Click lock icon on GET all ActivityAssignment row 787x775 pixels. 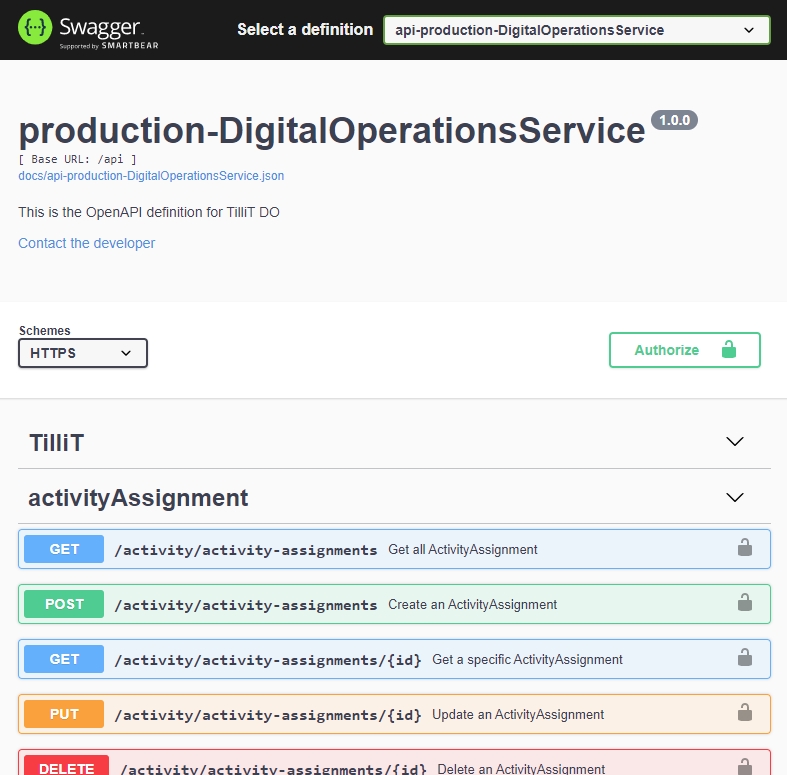click(x=744, y=548)
